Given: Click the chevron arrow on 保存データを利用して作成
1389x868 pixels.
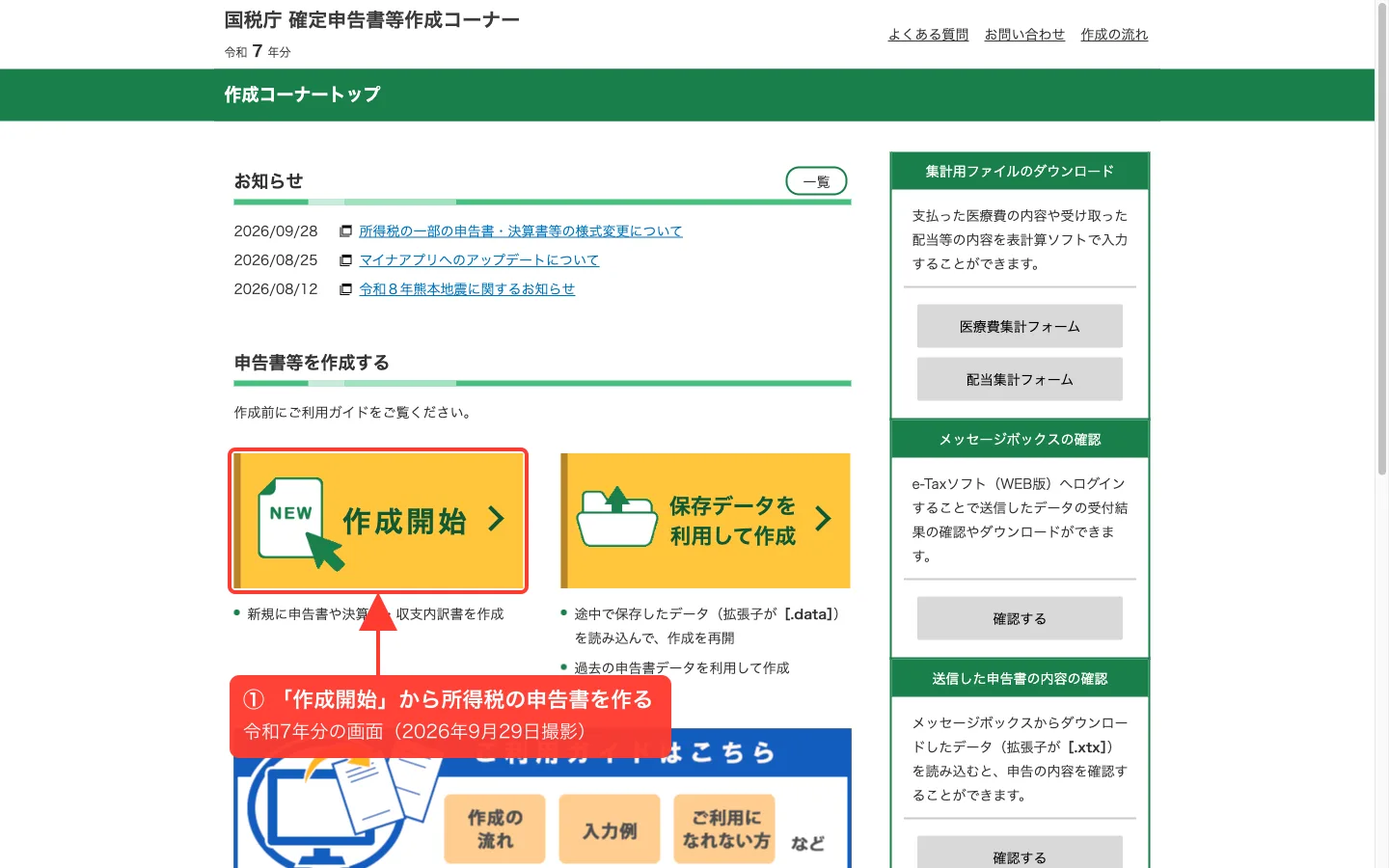Looking at the screenshot, I should pos(823,519).
